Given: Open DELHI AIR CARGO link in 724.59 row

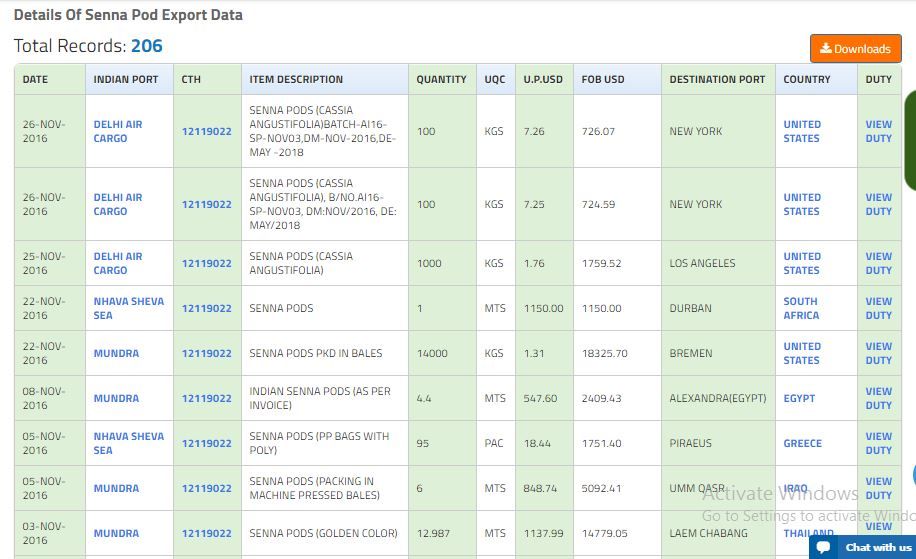Looking at the screenshot, I should click(x=118, y=204).
